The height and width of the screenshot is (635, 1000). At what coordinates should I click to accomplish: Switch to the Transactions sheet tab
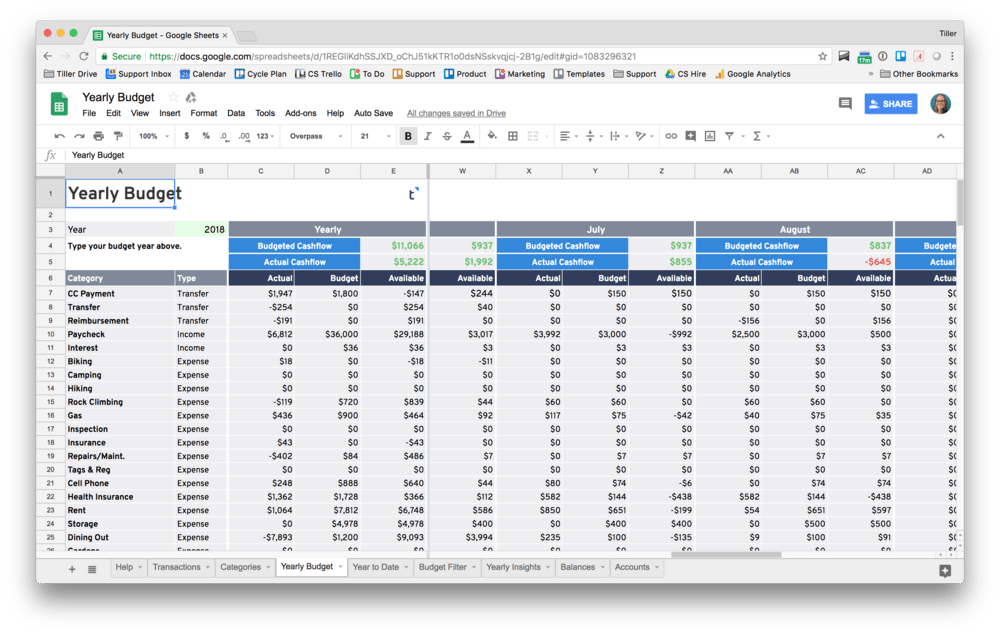(x=181, y=567)
